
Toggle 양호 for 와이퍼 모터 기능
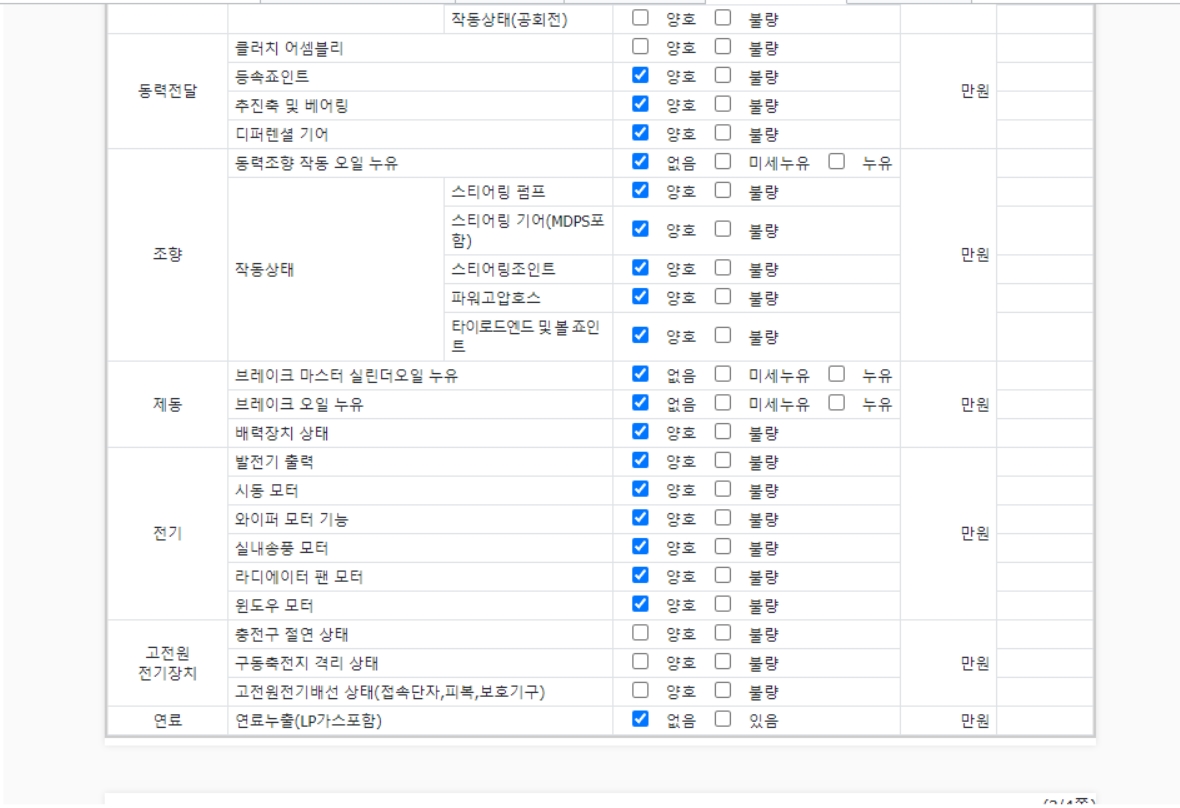pos(641,518)
